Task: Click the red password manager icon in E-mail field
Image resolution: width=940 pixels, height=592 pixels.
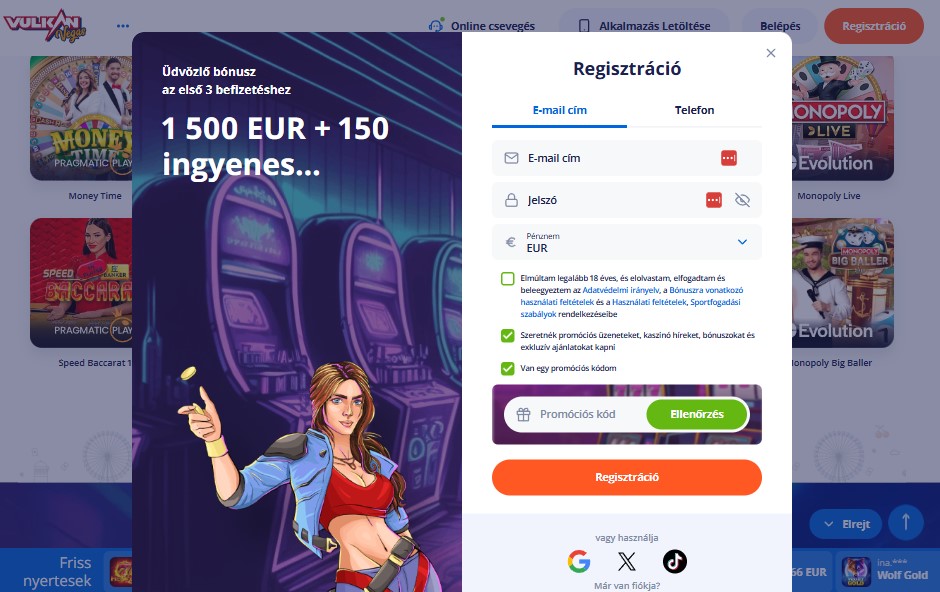Action: [x=728, y=158]
